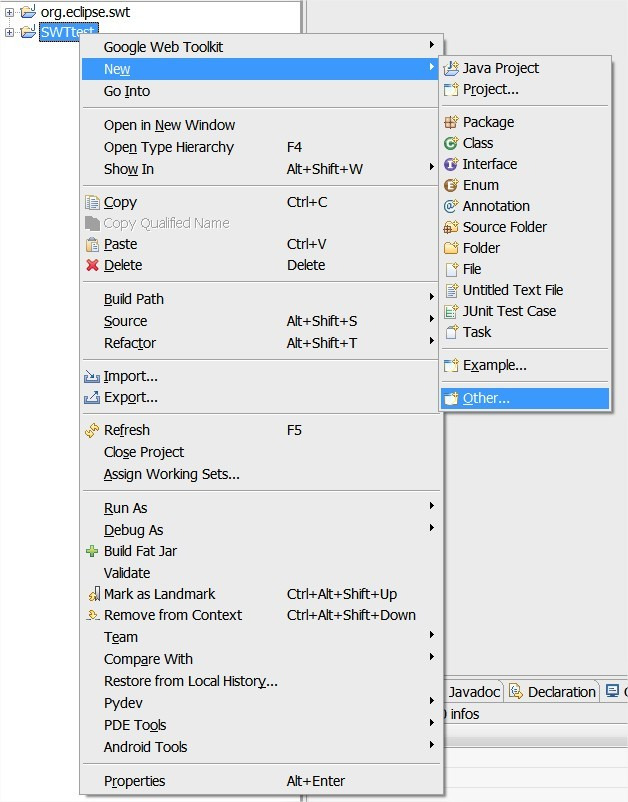The width and height of the screenshot is (628, 802).
Task: Click the File icon in submenu
Action: (452, 269)
